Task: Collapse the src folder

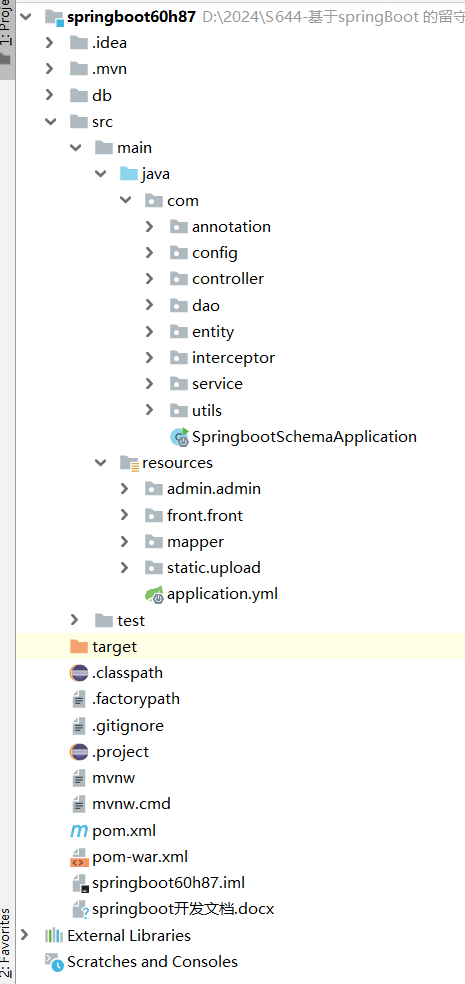Action: point(50,122)
